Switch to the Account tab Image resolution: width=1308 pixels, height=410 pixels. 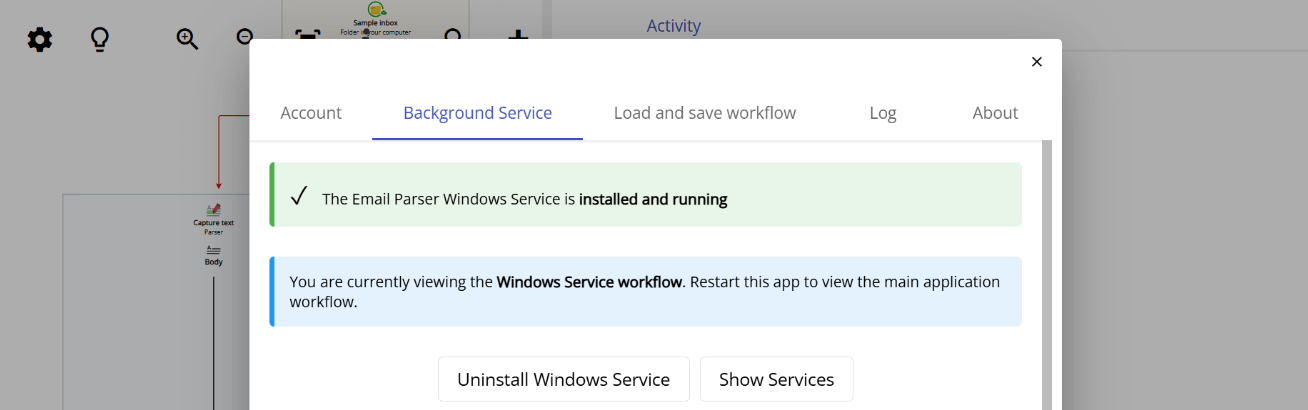click(x=311, y=113)
